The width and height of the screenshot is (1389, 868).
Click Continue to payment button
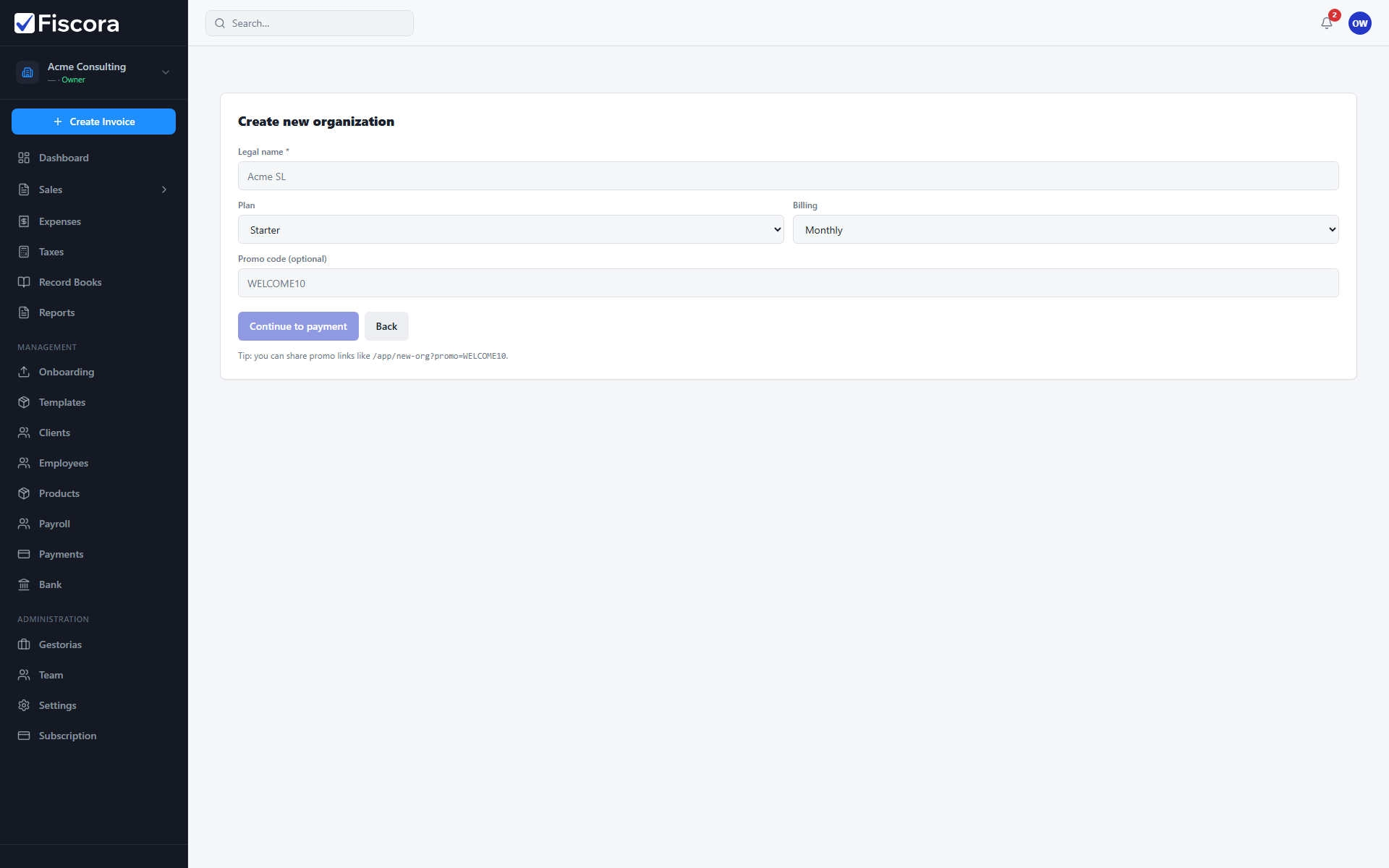298,326
